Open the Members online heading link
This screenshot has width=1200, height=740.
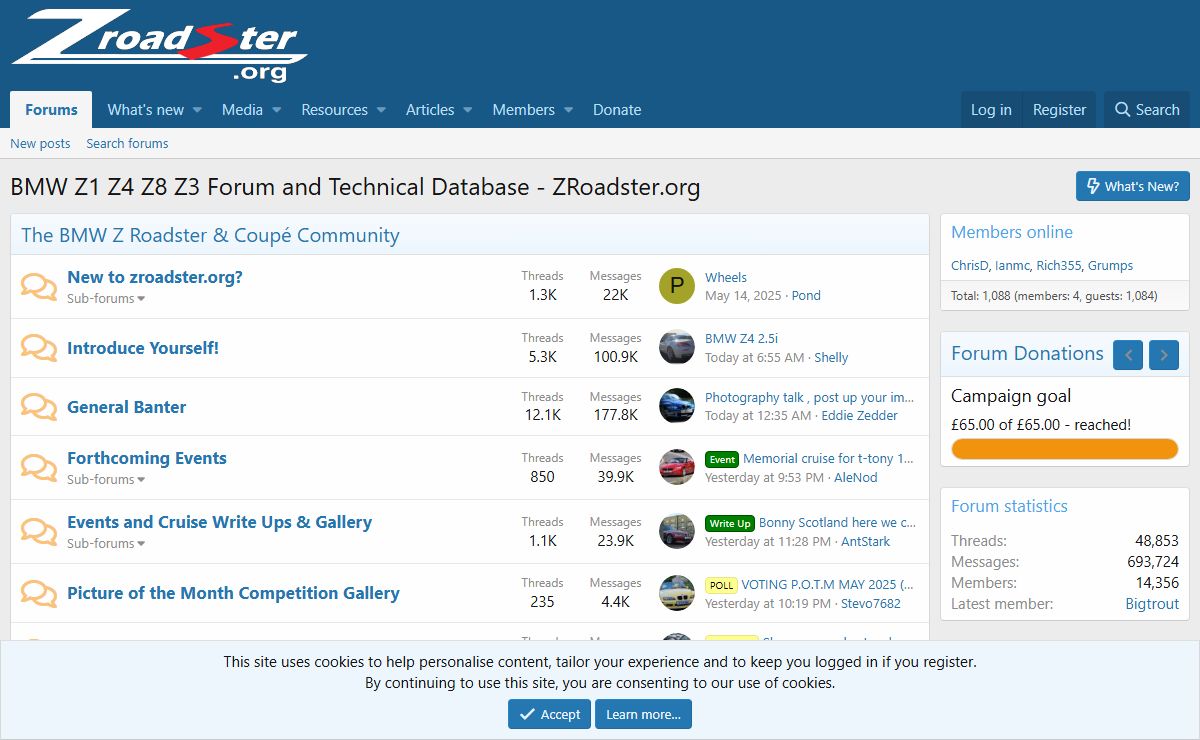[x=1011, y=232]
